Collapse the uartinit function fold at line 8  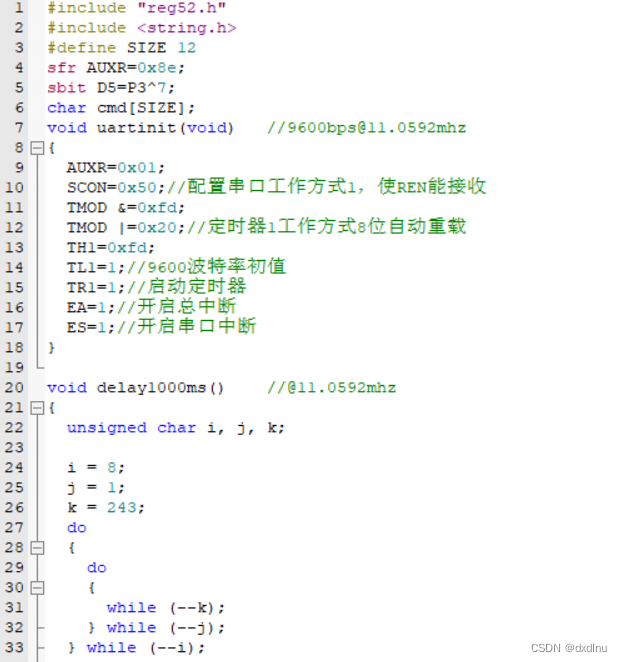click(x=38, y=148)
